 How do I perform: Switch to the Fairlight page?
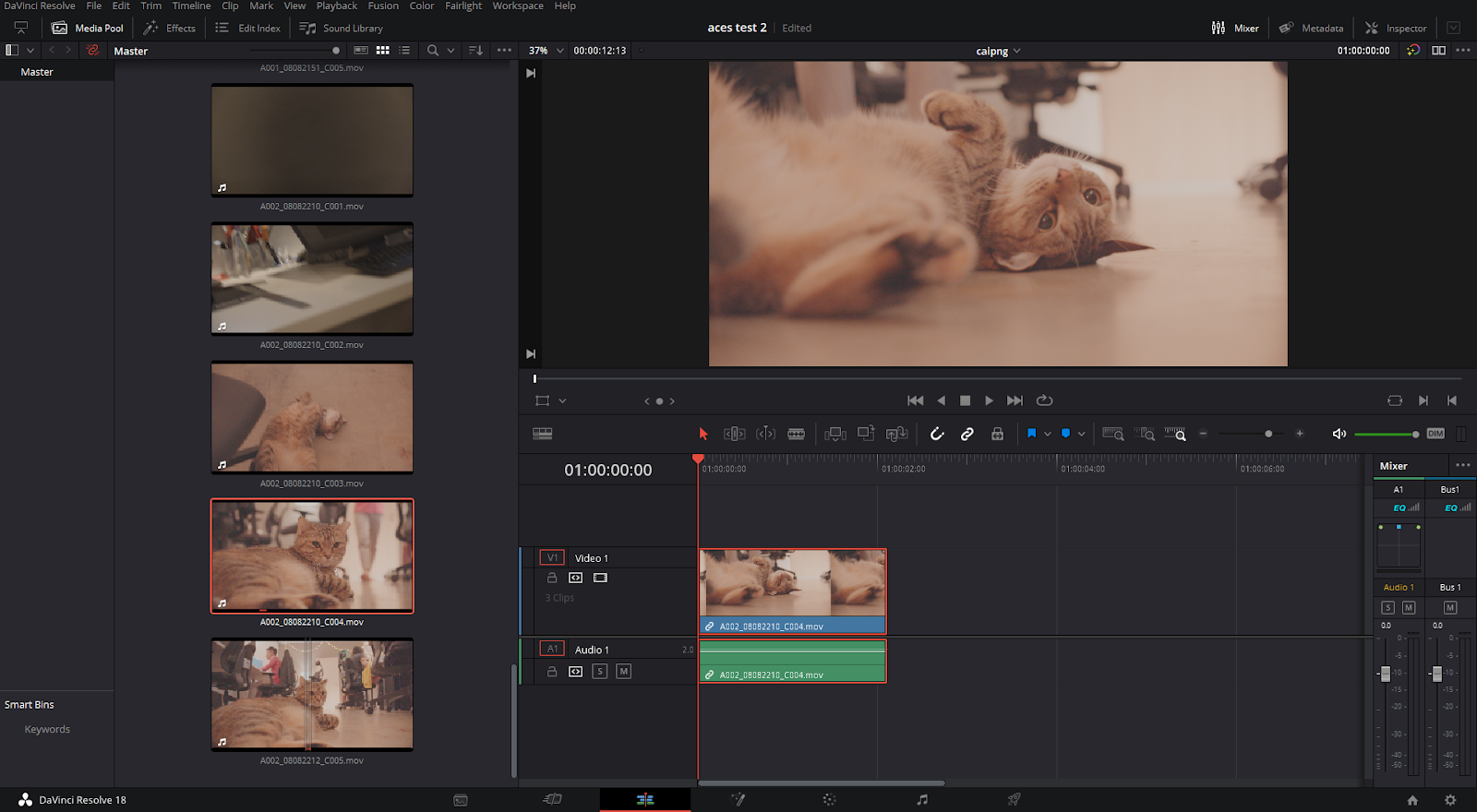[922, 800]
